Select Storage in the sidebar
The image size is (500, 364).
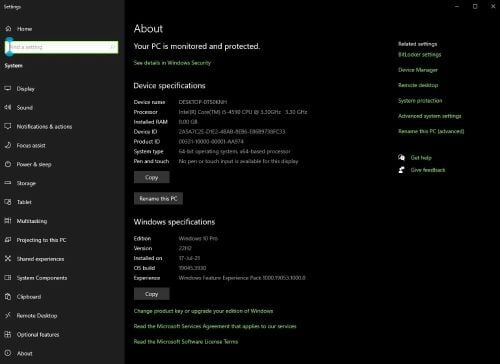[26, 183]
